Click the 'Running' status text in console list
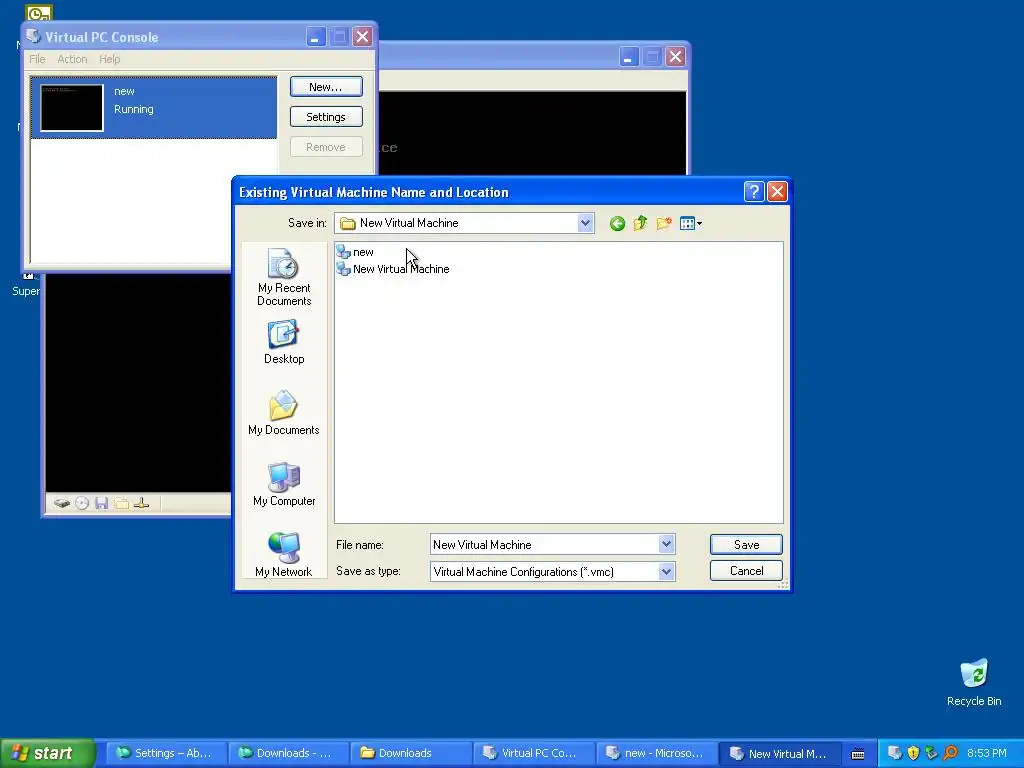Image resolution: width=1024 pixels, height=768 pixels. (134, 109)
